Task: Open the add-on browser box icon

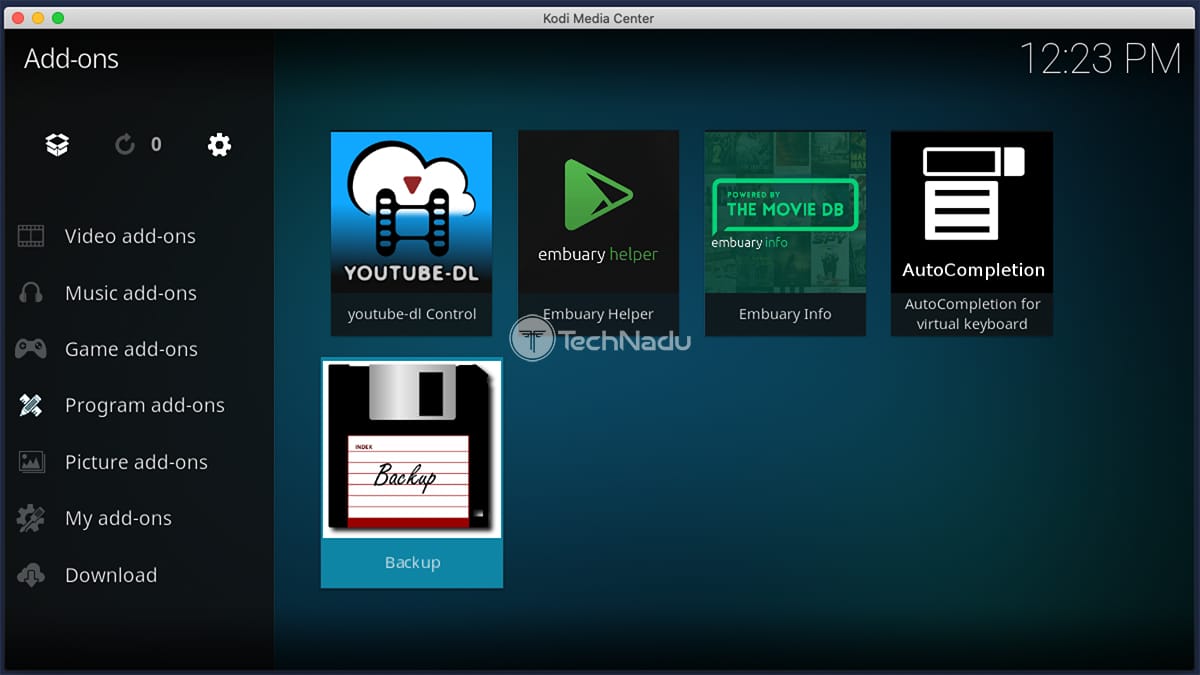Action: pyautogui.click(x=57, y=145)
